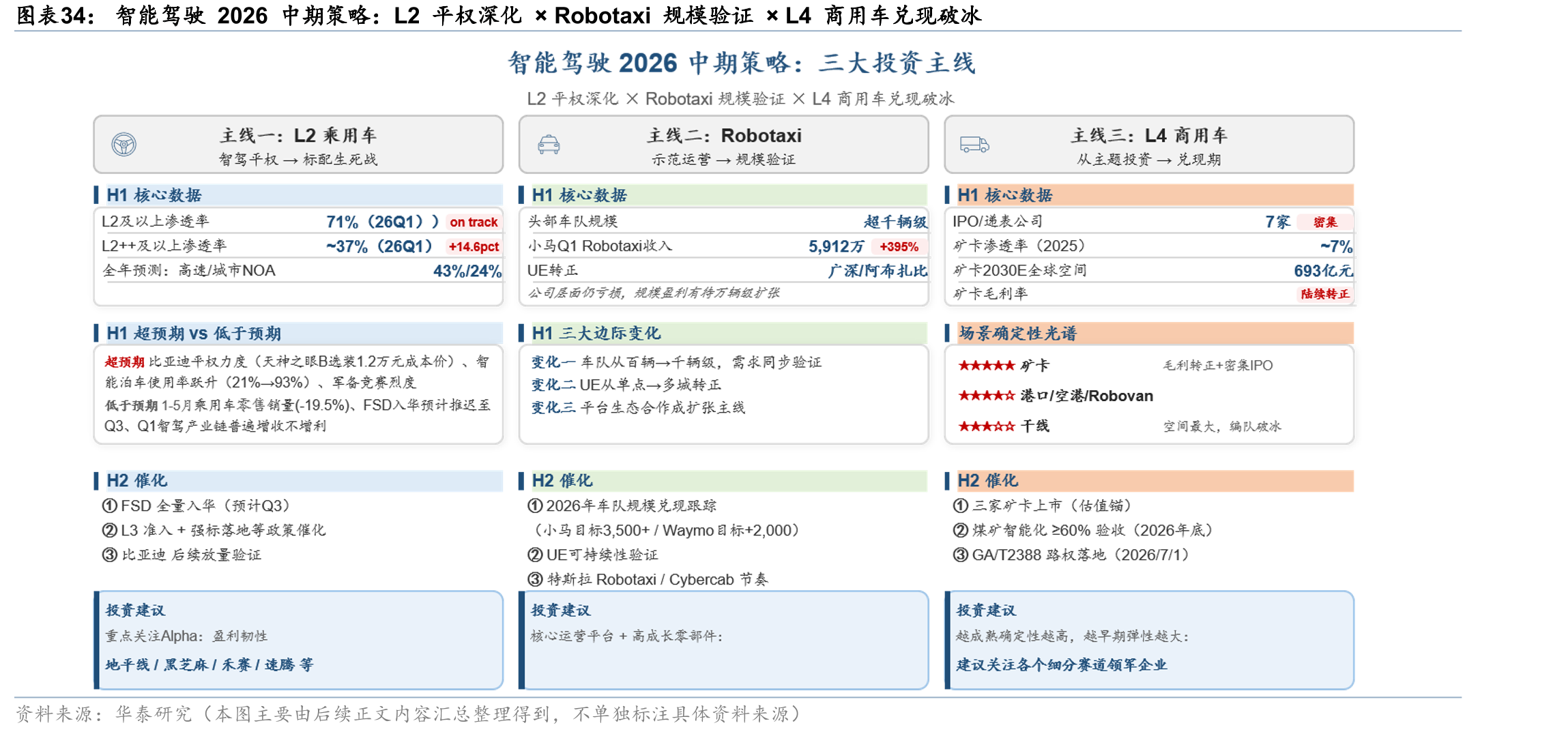Click the red '超预期' label

tap(124, 362)
